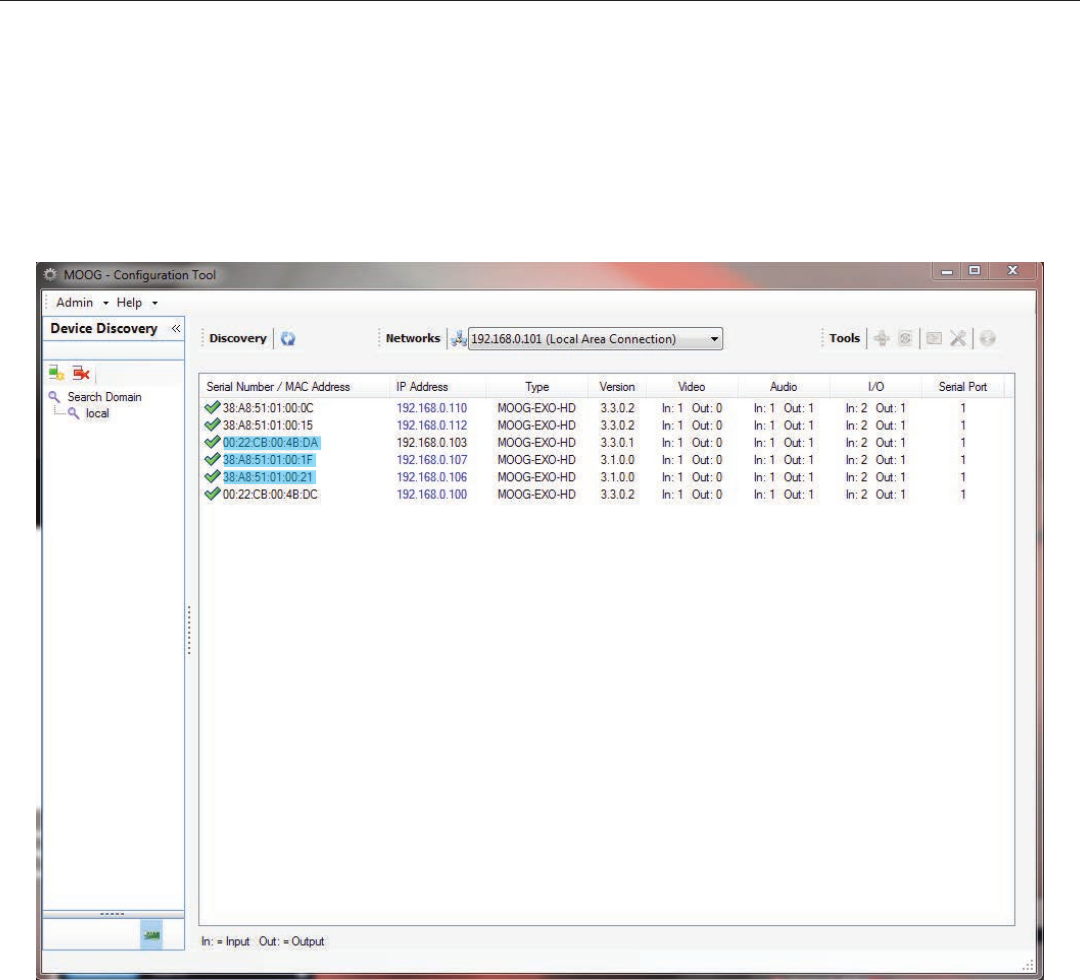This screenshot has height=980, width=1080.
Task: Open IP address link 192.168.0.100
Action: (x=431, y=494)
